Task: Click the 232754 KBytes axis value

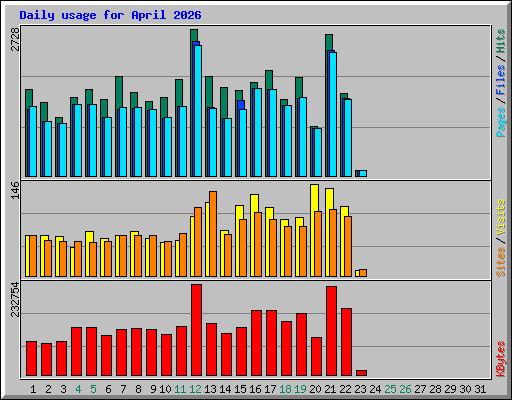Action: pos(15,299)
